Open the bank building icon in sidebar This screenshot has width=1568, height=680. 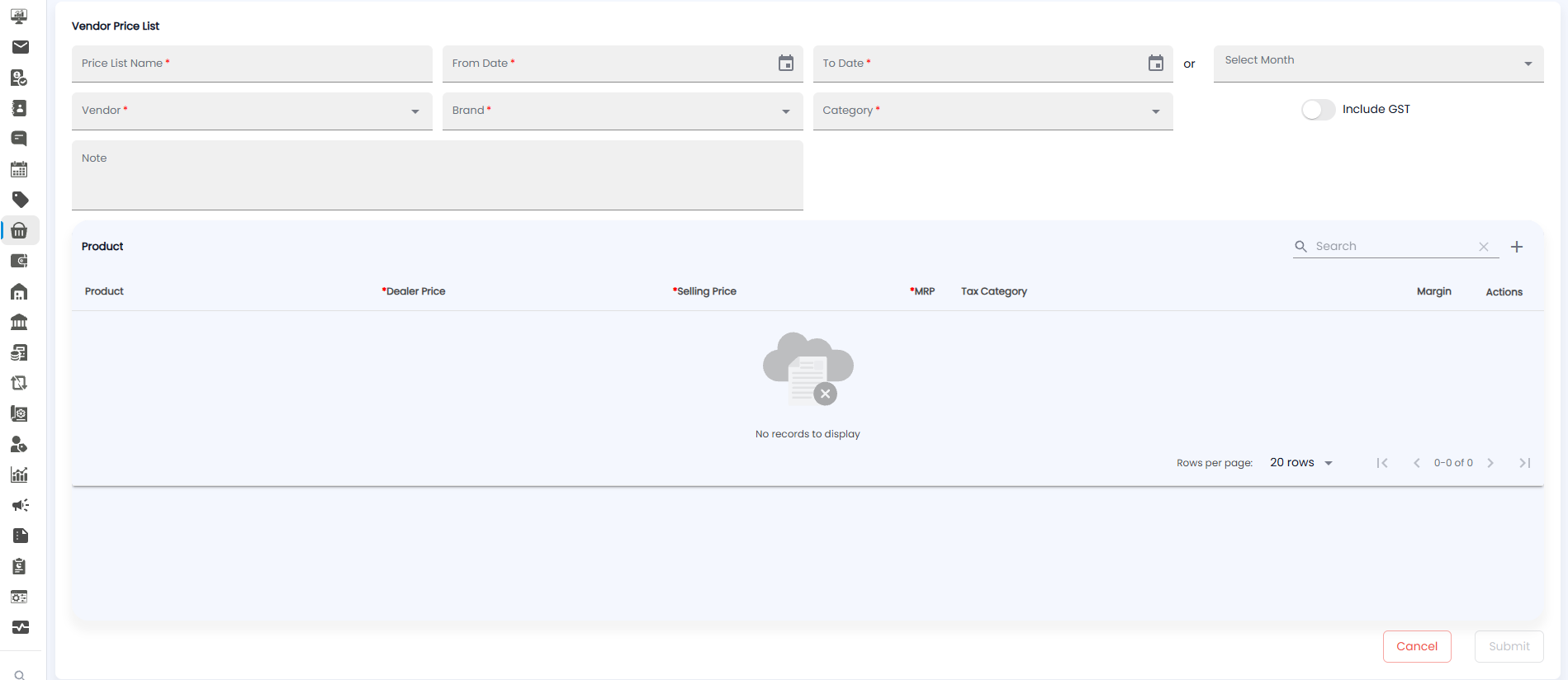pos(19,322)
